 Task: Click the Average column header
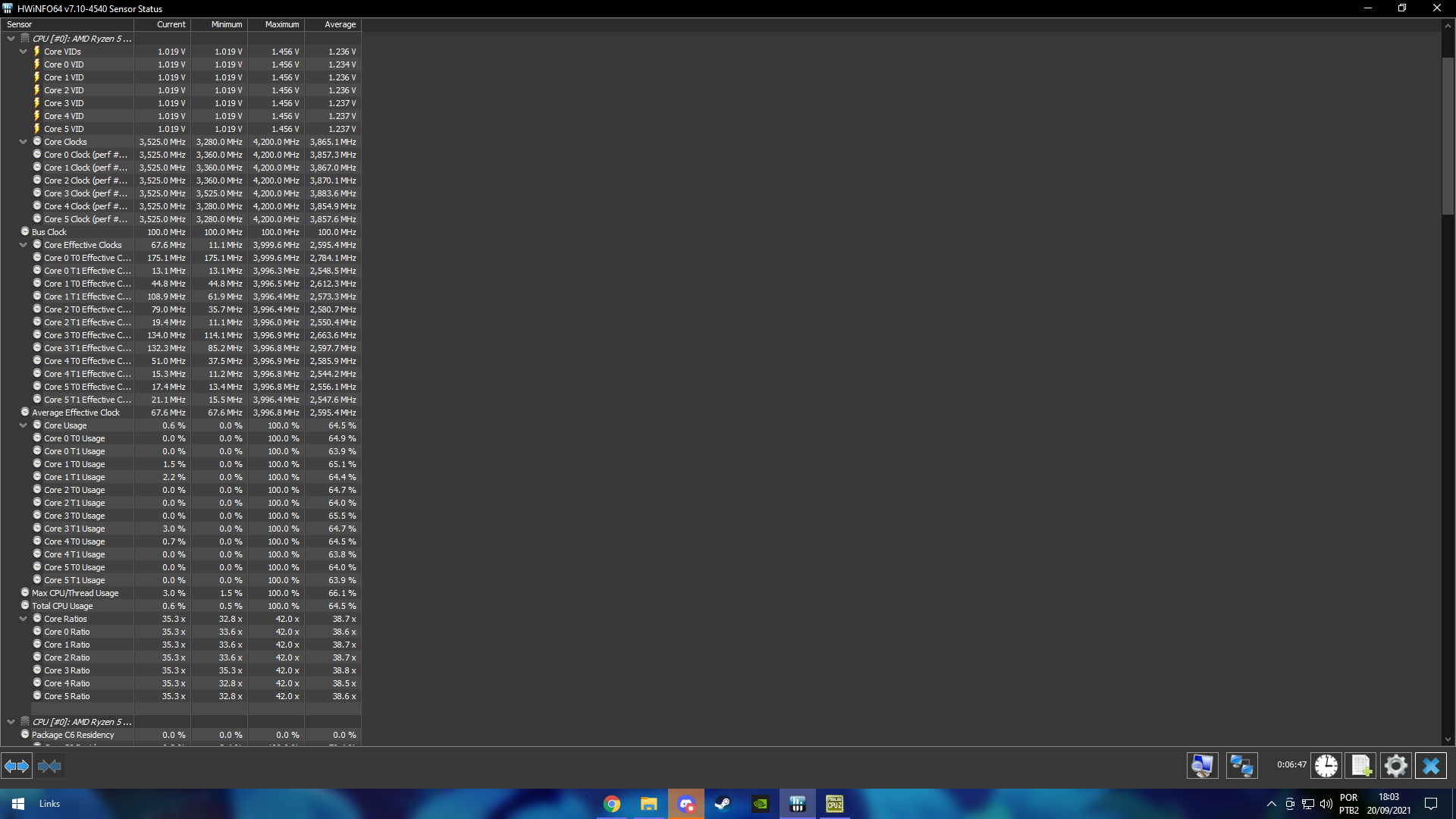coord(333,24)
